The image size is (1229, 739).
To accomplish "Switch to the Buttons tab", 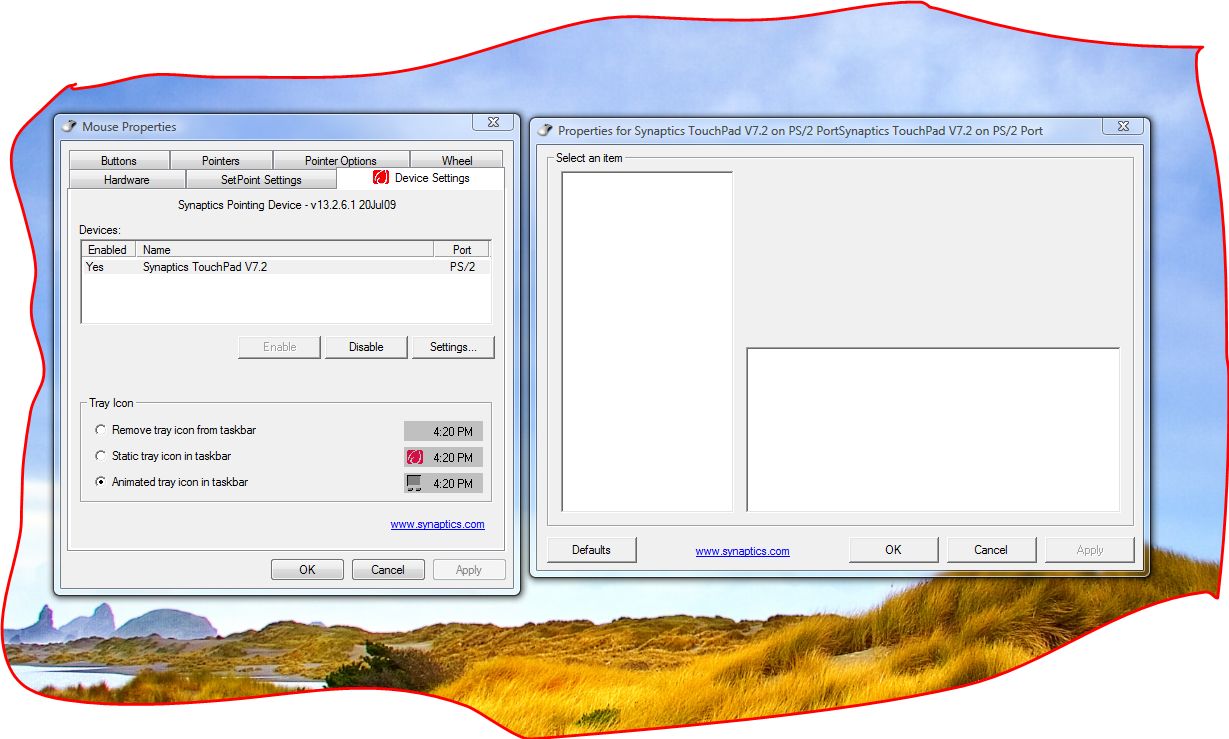I will [119, 160].
